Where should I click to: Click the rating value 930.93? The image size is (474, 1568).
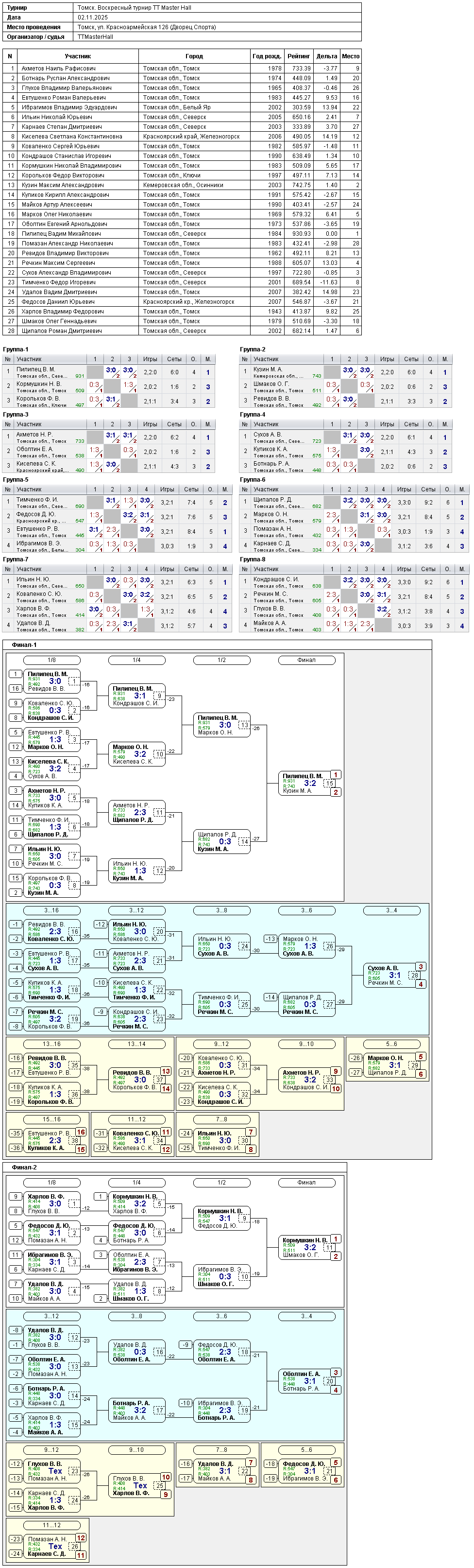pyautogui.click(x=301, y=234)
